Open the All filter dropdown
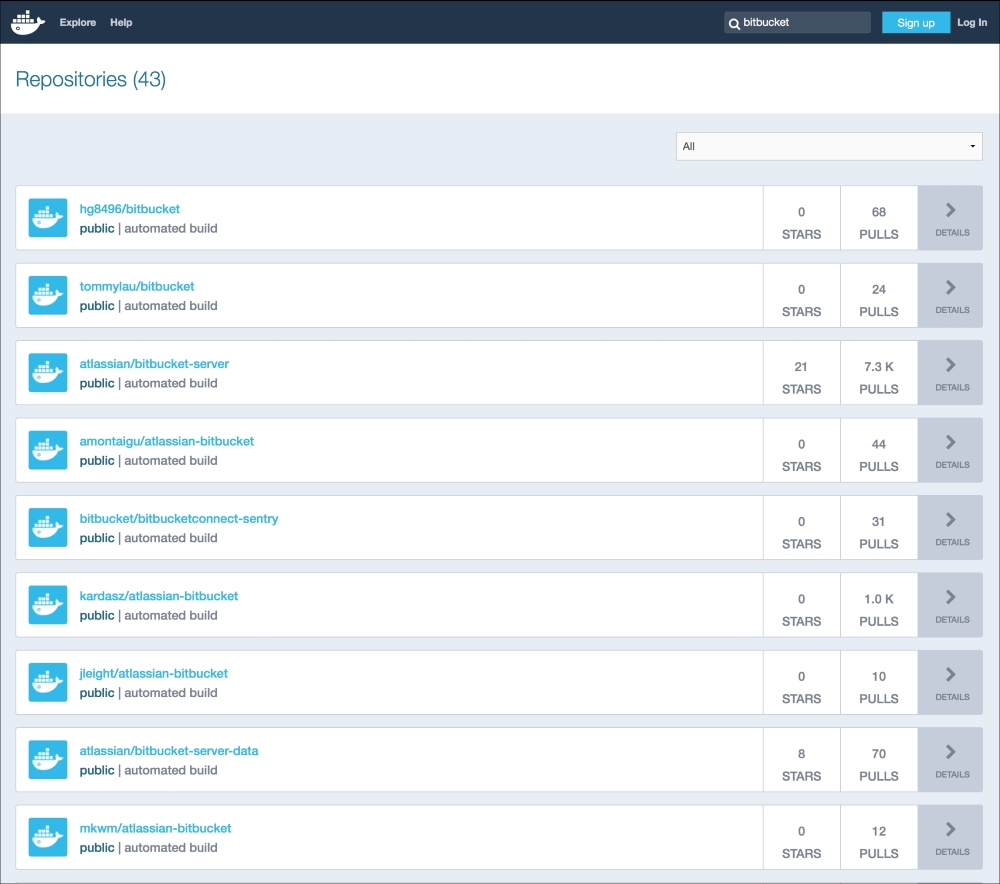The image size is (1000, 884). [x=829, y=146]
